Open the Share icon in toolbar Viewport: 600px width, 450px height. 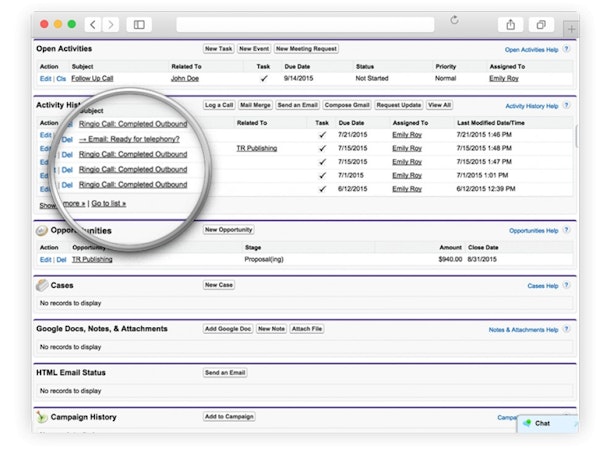510,25
